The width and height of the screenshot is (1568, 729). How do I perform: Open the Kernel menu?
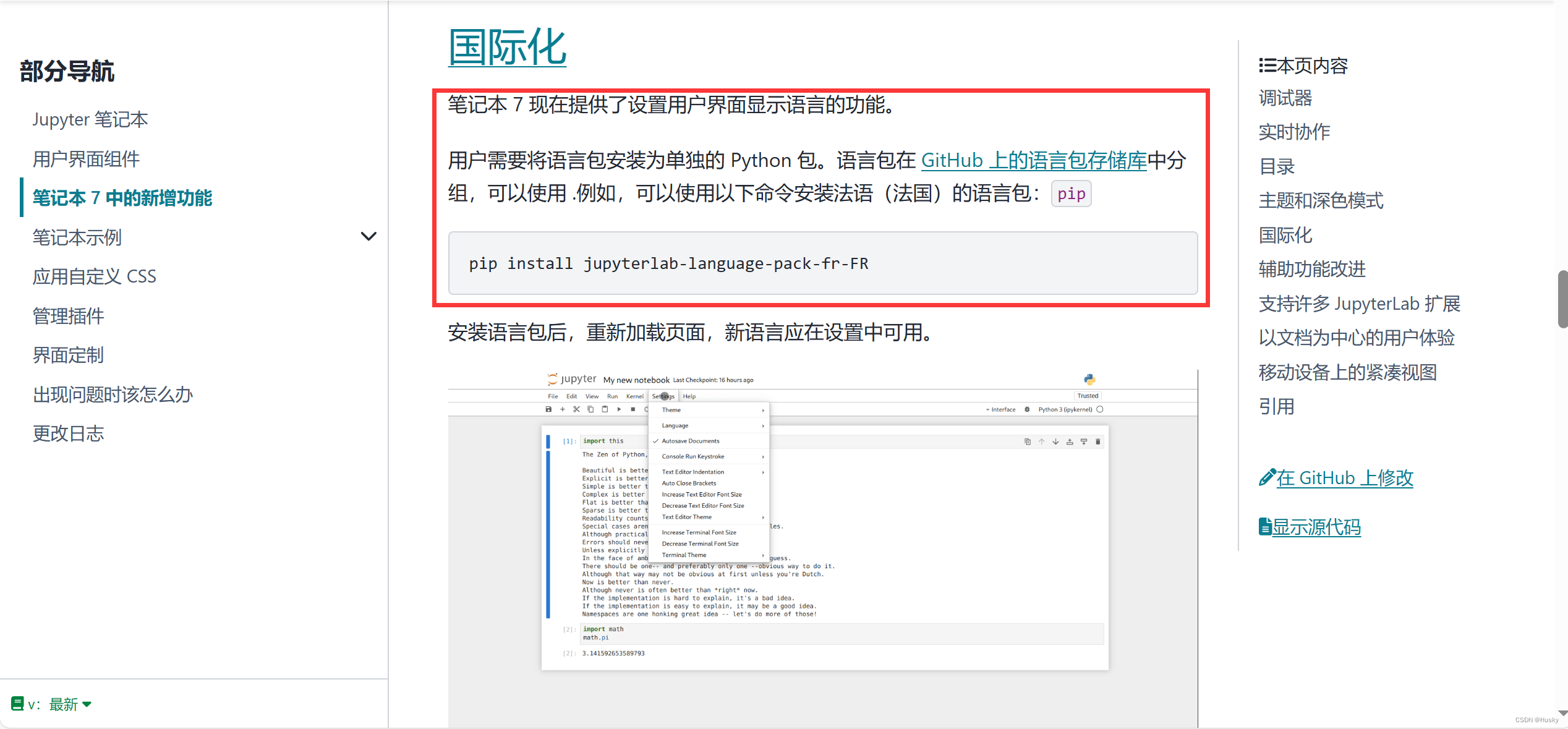point(635,396)
